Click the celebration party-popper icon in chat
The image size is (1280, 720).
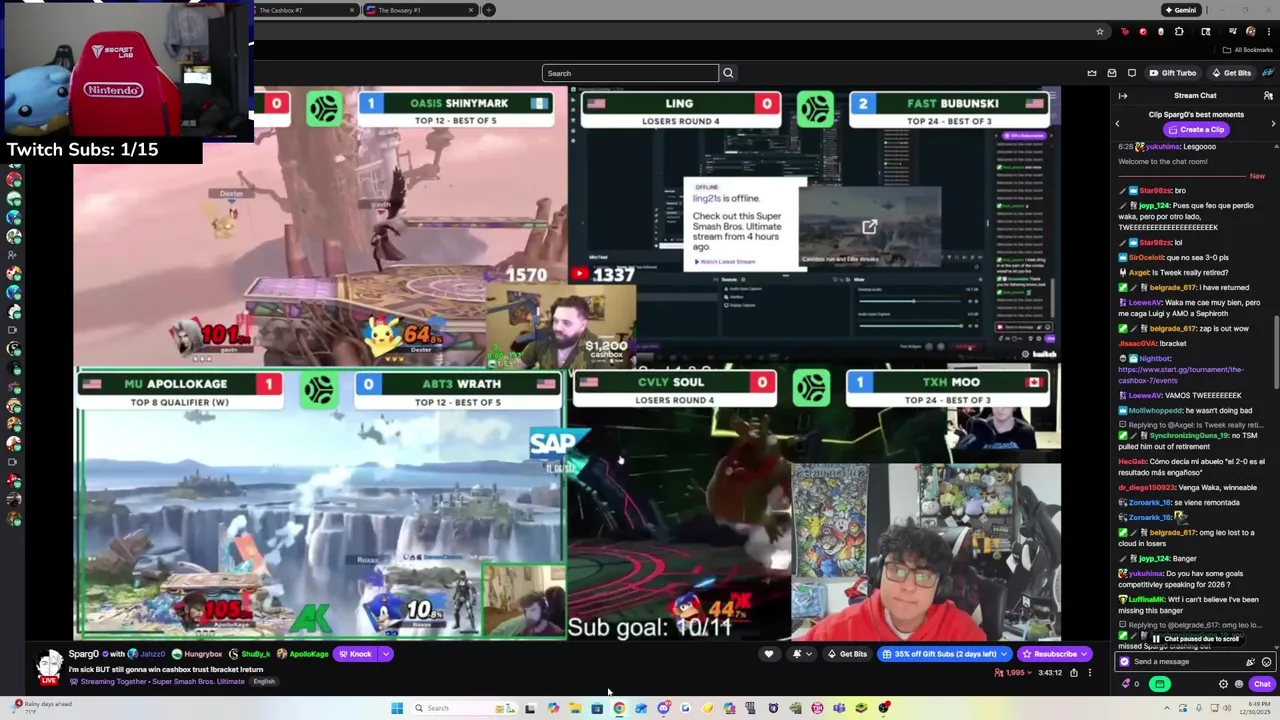coord(1250,662)
